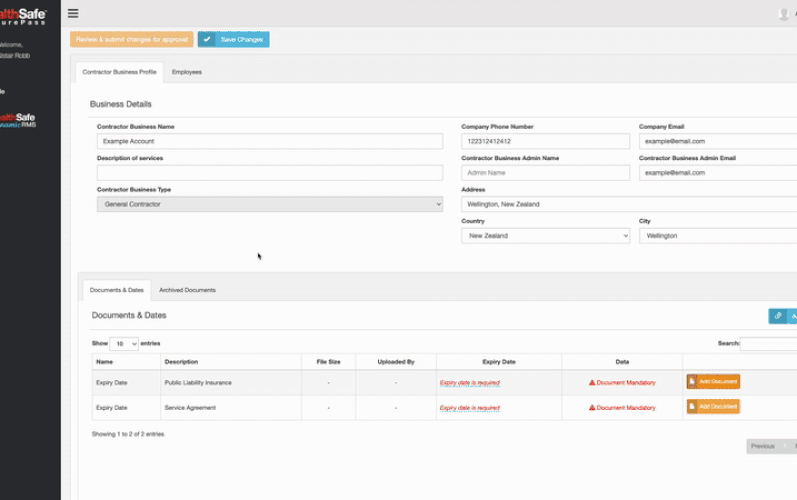Viewport: 797px width, 500px height.
Task: Click the Description of services field
Action: (x=269, y=173)
